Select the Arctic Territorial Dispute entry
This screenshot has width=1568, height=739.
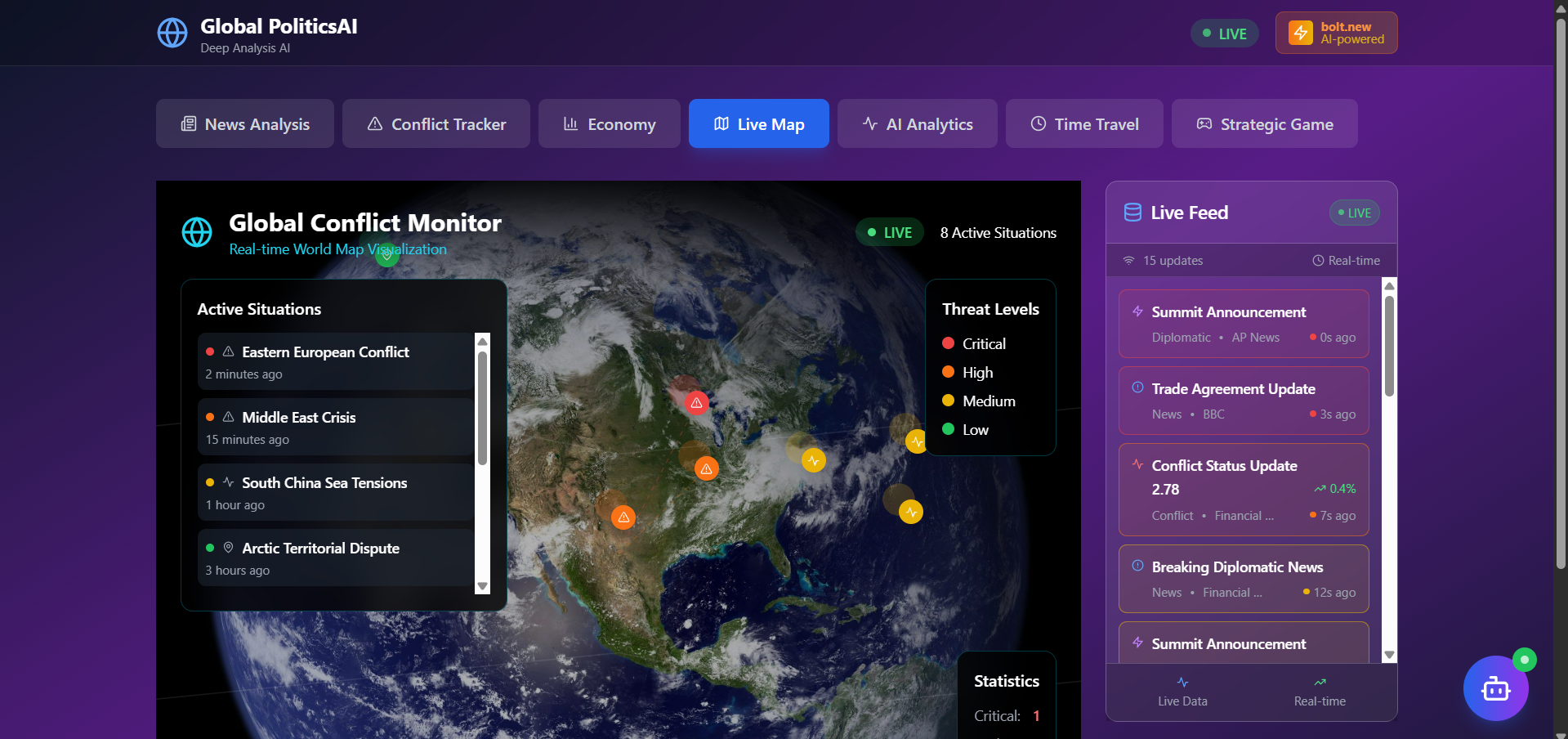[x=336, y=558]
